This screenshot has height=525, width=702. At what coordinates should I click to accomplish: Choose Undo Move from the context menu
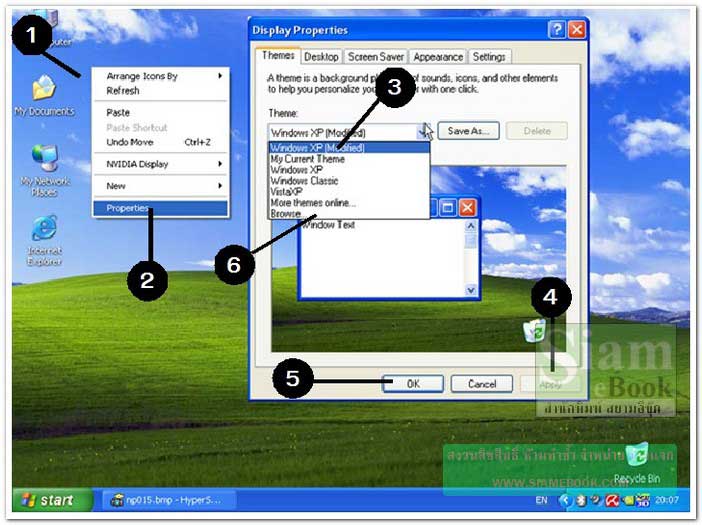(x=161, y=142)
